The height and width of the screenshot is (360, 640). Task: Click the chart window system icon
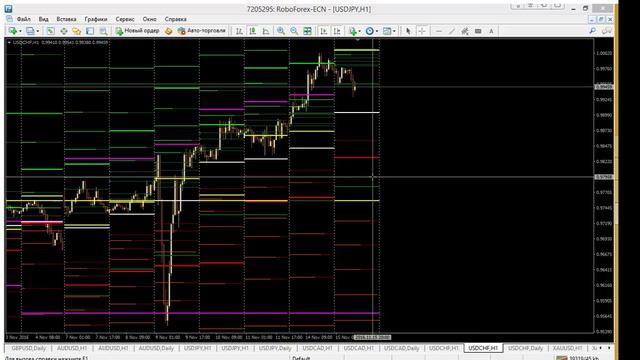point(9,19)
